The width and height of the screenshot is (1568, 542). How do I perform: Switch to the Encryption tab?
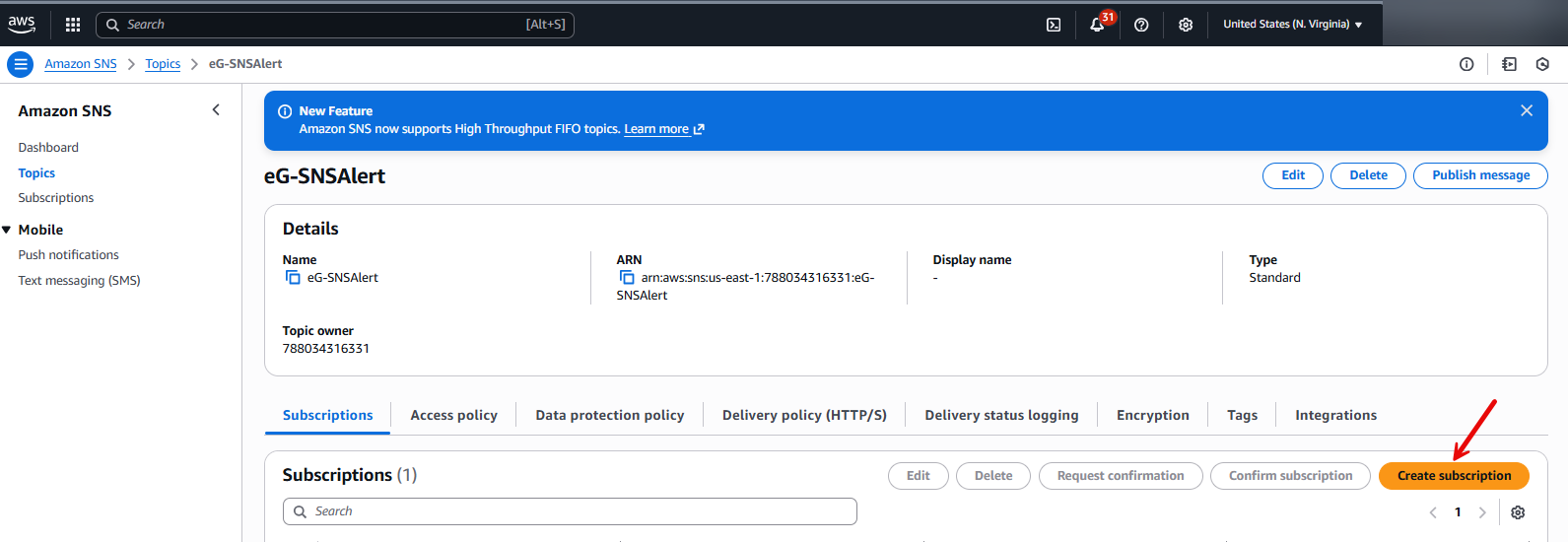click(1152, 415)
